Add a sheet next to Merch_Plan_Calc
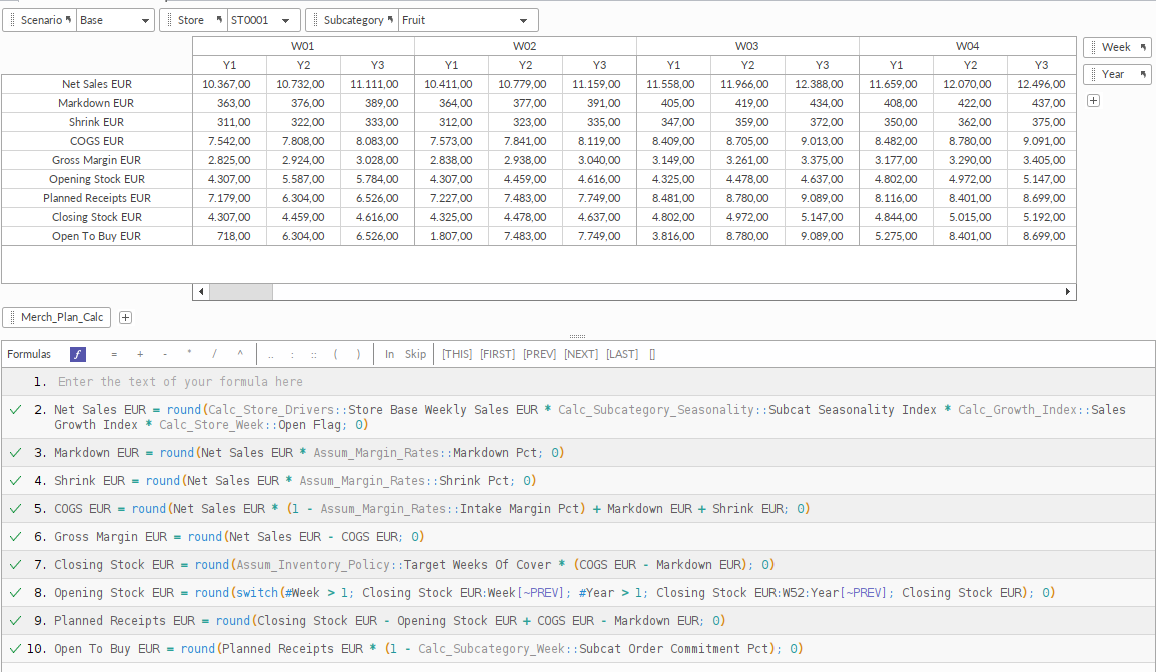 (125, 318)
